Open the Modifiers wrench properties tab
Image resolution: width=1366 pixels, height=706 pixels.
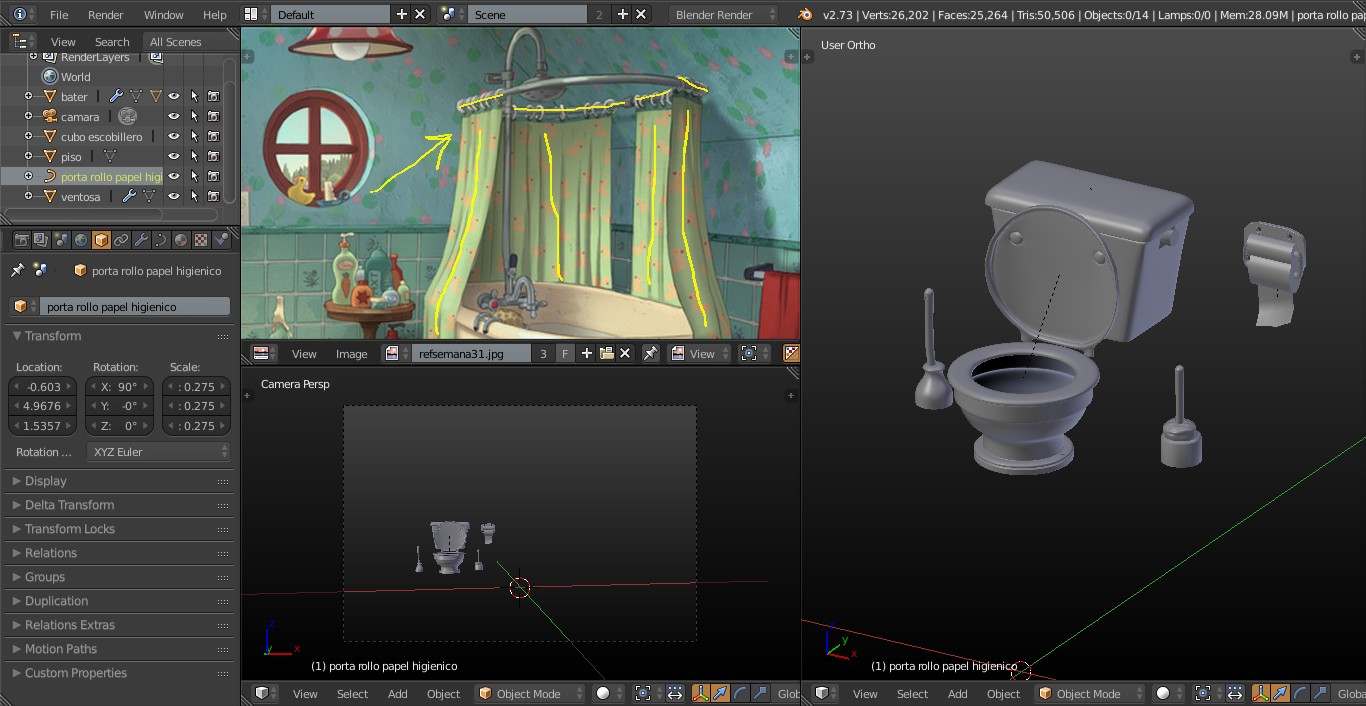click(x=141, y=240)
